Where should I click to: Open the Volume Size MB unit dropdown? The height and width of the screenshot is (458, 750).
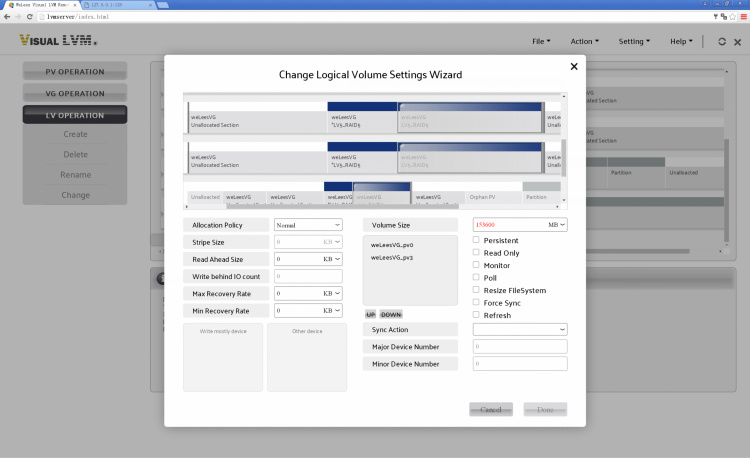[x=557, y=225]
